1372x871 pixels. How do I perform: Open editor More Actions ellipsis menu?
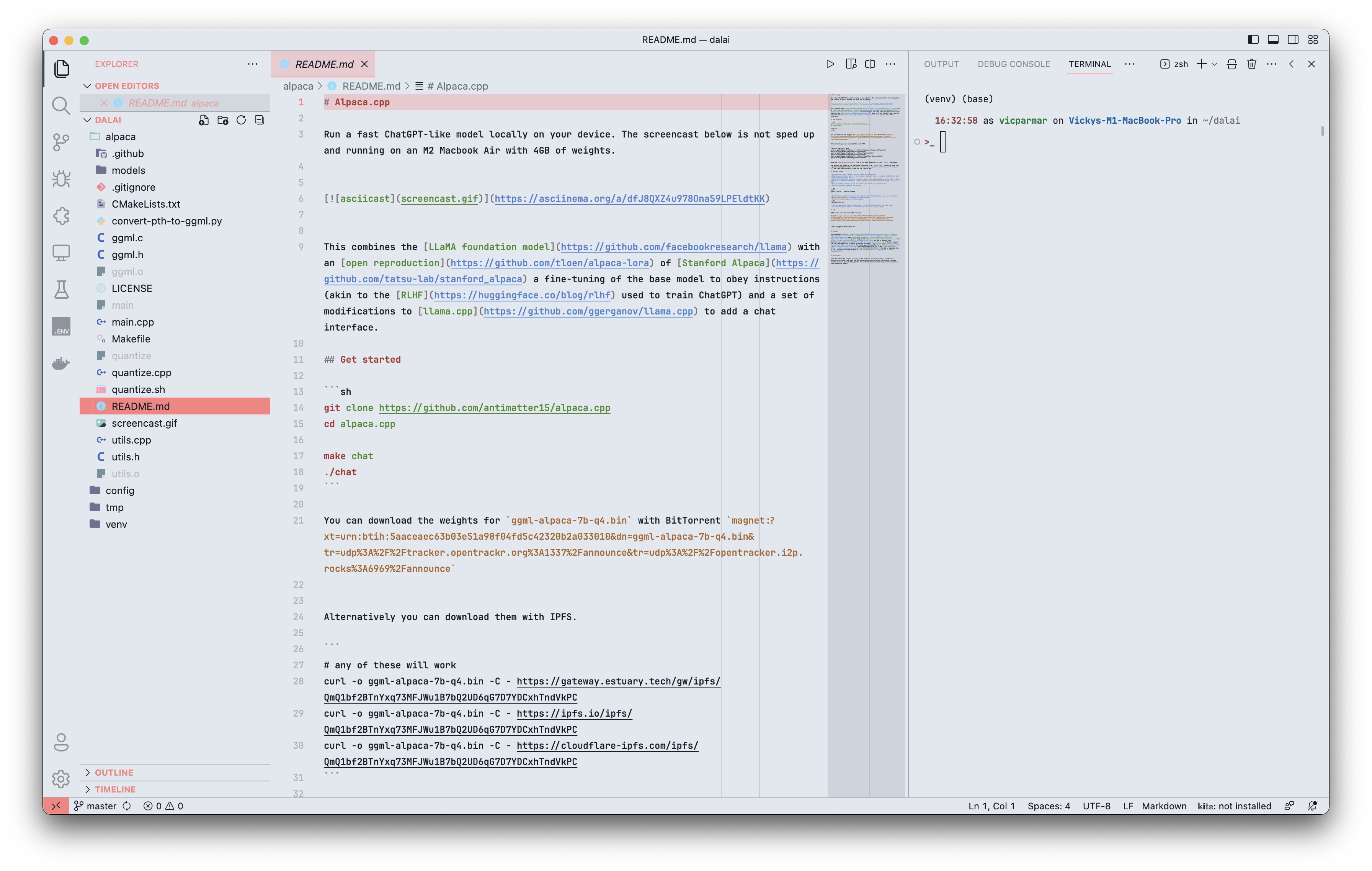coord(890,64)
